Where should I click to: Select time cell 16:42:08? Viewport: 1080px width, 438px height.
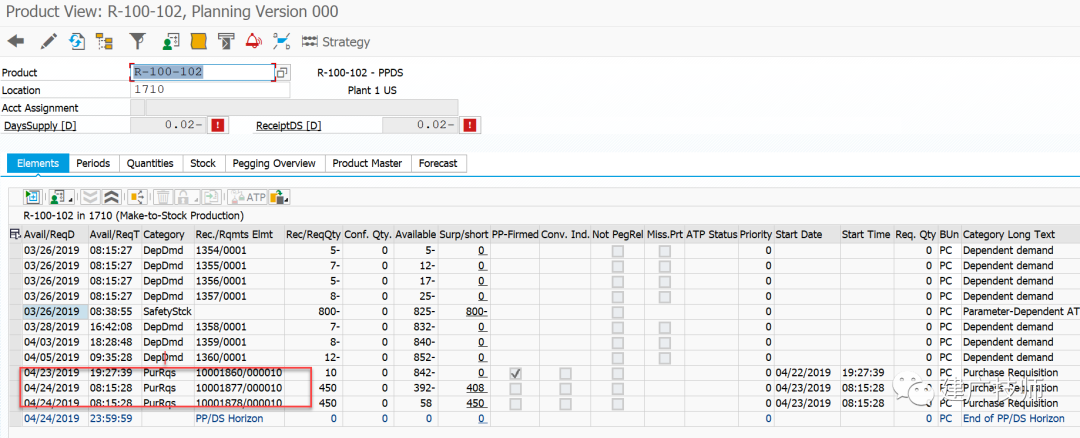114,327
